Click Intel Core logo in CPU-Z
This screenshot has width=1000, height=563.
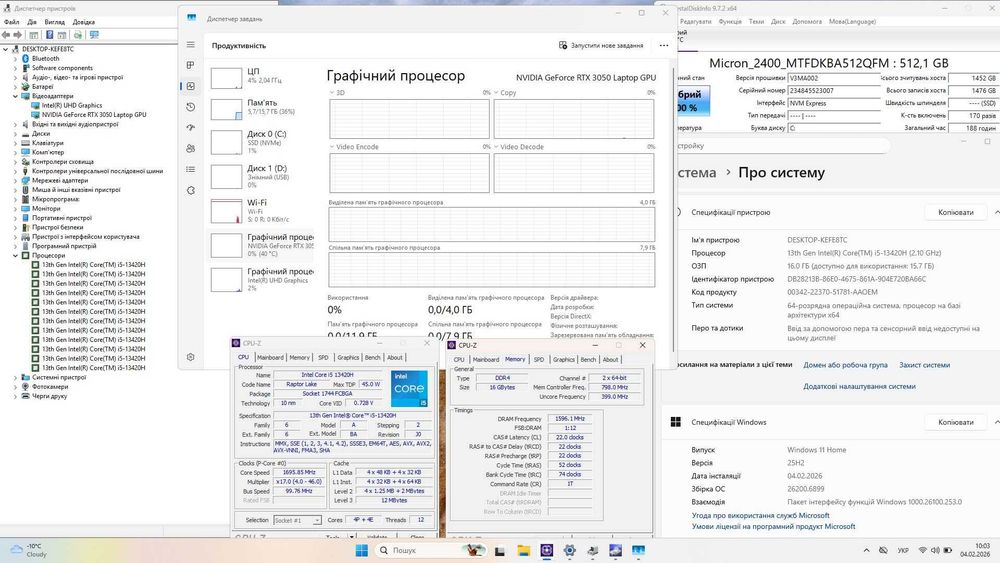click(409, 389)
